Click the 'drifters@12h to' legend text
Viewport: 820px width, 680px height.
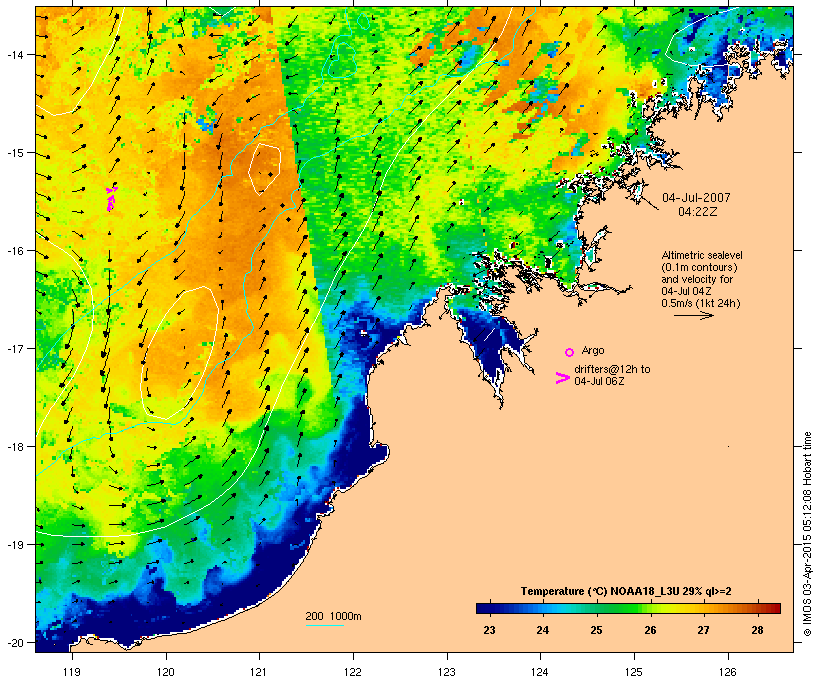coord(612,369)
